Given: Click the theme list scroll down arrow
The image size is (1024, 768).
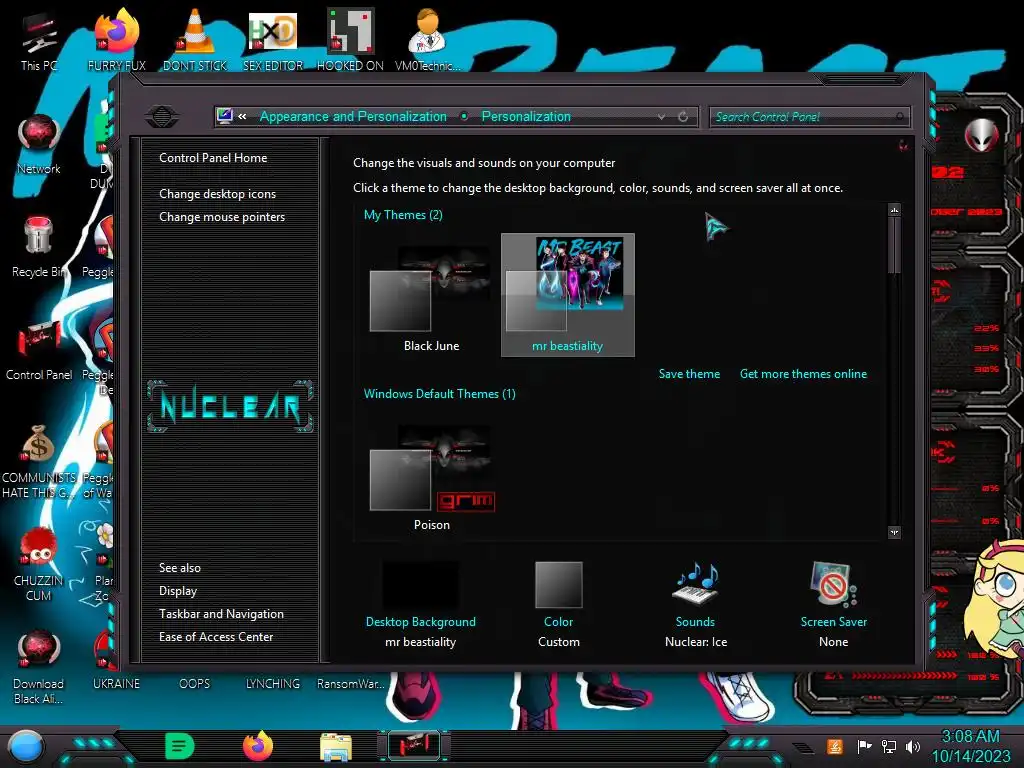Looking at the screenshot, I should (x=895, y=532).
